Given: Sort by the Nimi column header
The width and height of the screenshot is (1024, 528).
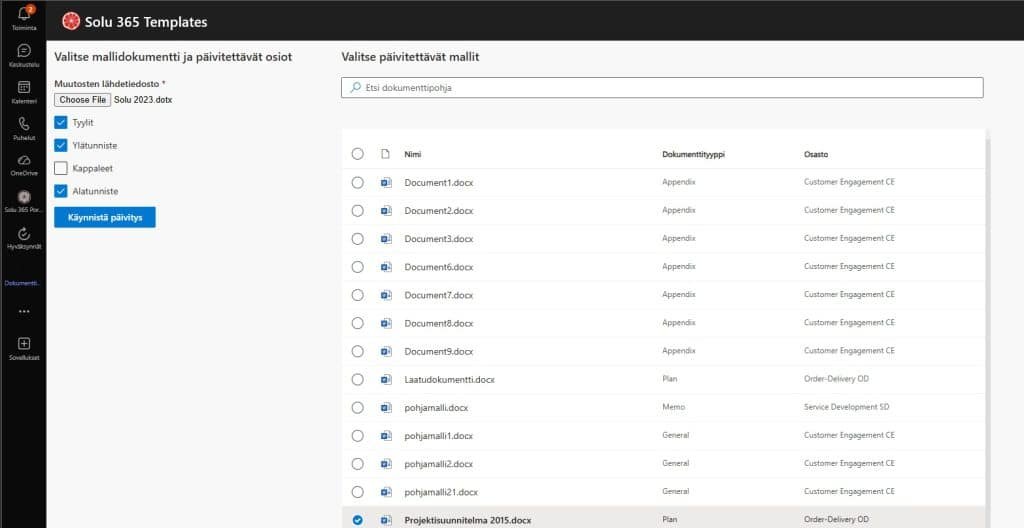Looking at the screenshot, I should click(413, 154).
